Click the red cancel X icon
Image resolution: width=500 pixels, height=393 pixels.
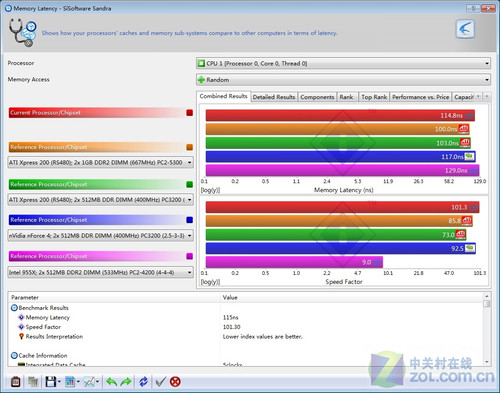pos(175,382)
